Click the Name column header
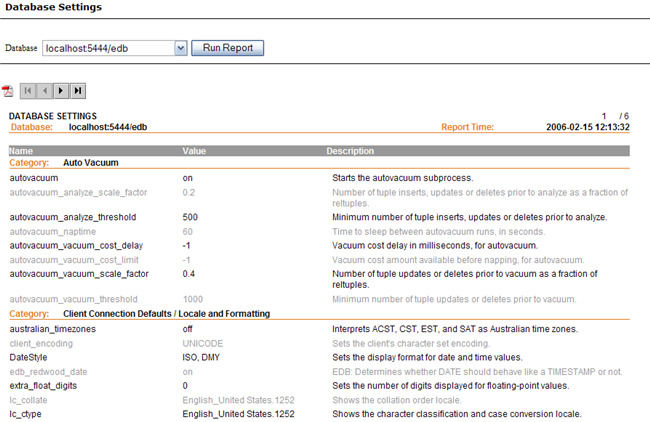The height and width of the screenshot is (422, 650). click(21, 151)
